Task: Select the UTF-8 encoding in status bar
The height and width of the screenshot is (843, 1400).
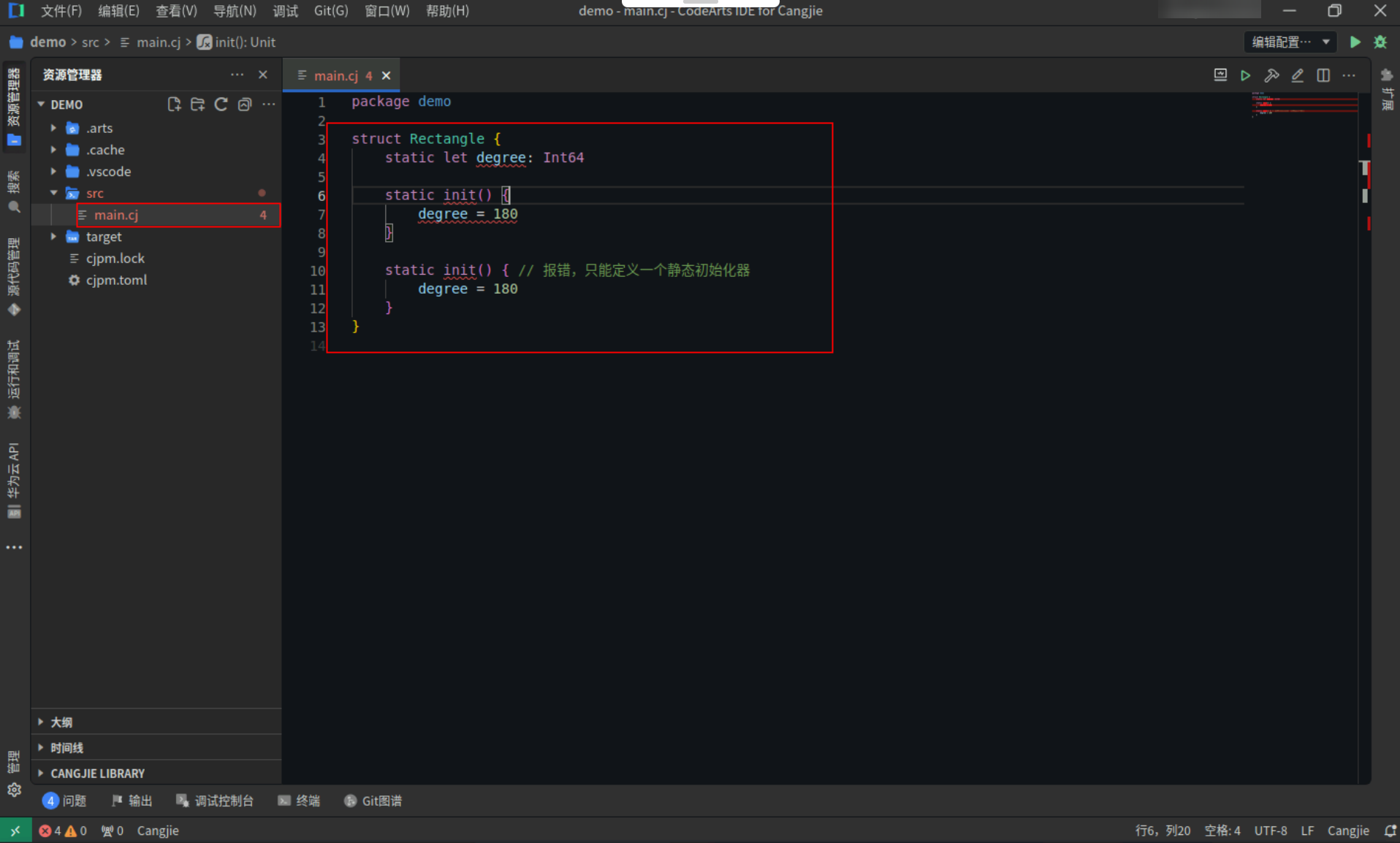Action: point(1270,831)
